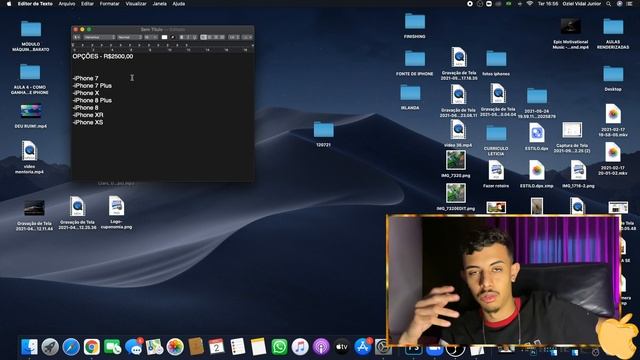
Task: Open the font family dropdown in TextEdit
Action: coord(100,37)
